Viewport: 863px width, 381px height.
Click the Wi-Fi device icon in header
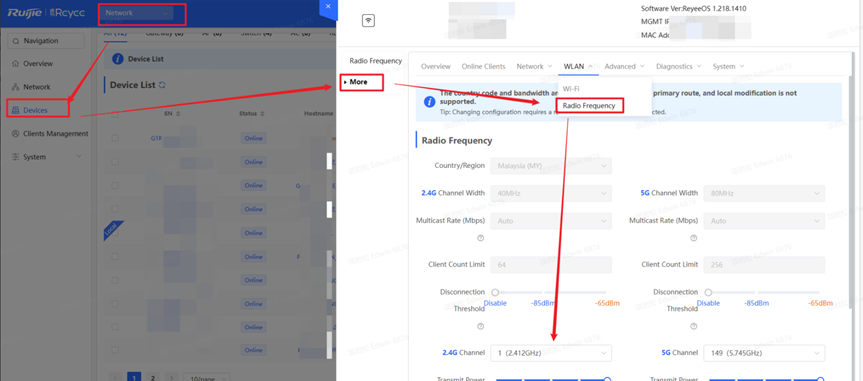pyautogui.click(x=368, y=21)
